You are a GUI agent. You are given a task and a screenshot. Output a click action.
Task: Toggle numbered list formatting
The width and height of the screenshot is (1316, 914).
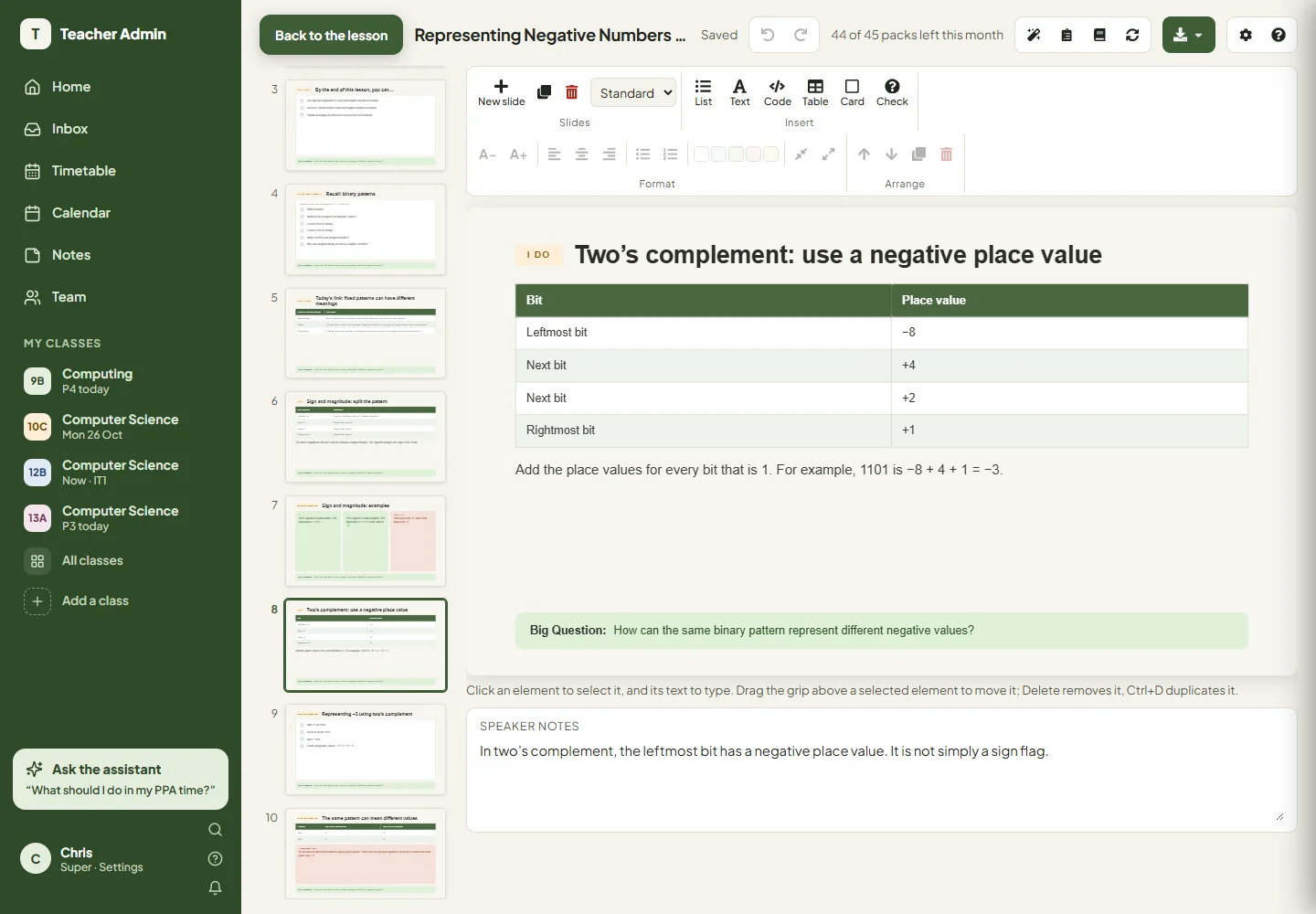[x=671, y=154]
